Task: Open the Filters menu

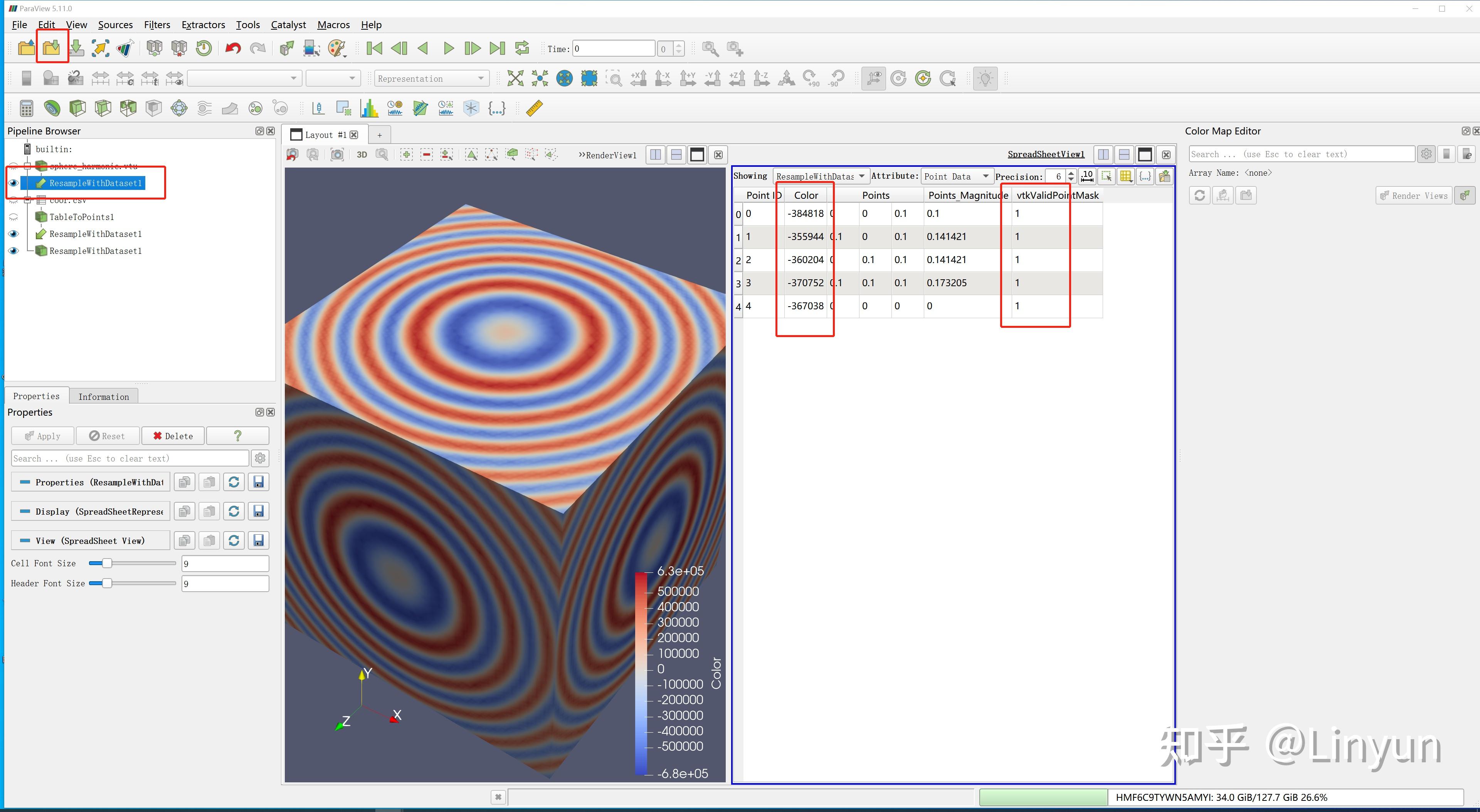Action: point(157,25)
